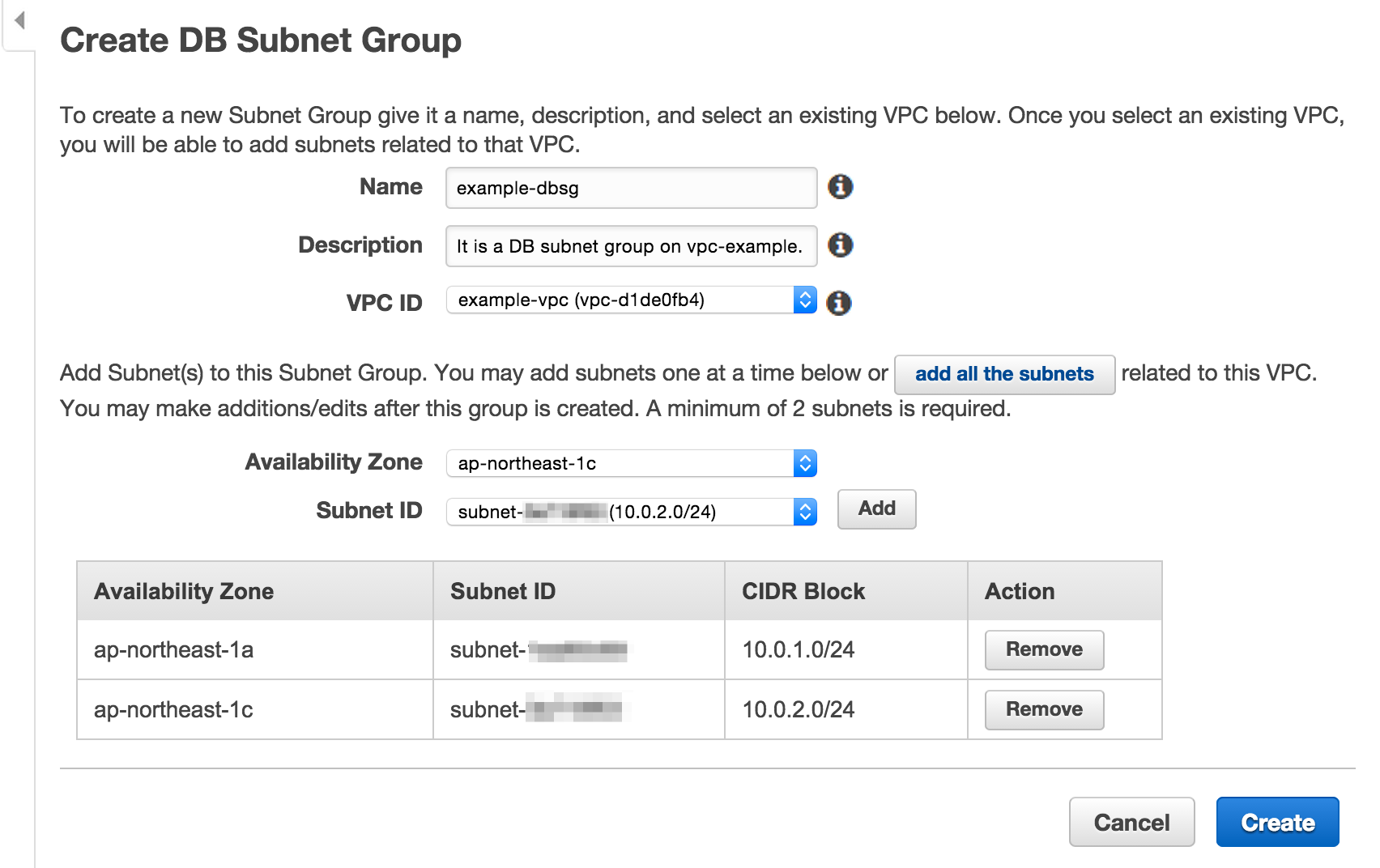
Task: Click the Name input field
Action: [630, 188]
